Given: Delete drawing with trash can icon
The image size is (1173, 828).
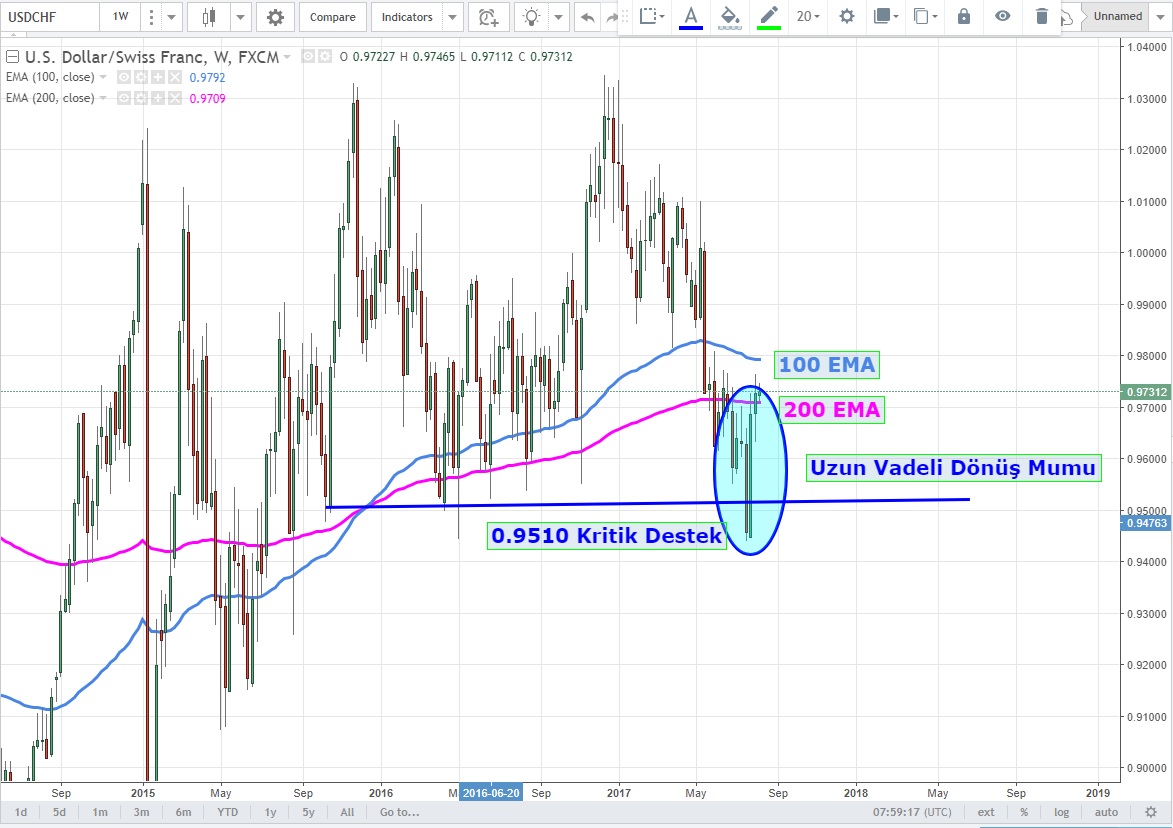Looking at the screenshot, I should [1042, 16].
